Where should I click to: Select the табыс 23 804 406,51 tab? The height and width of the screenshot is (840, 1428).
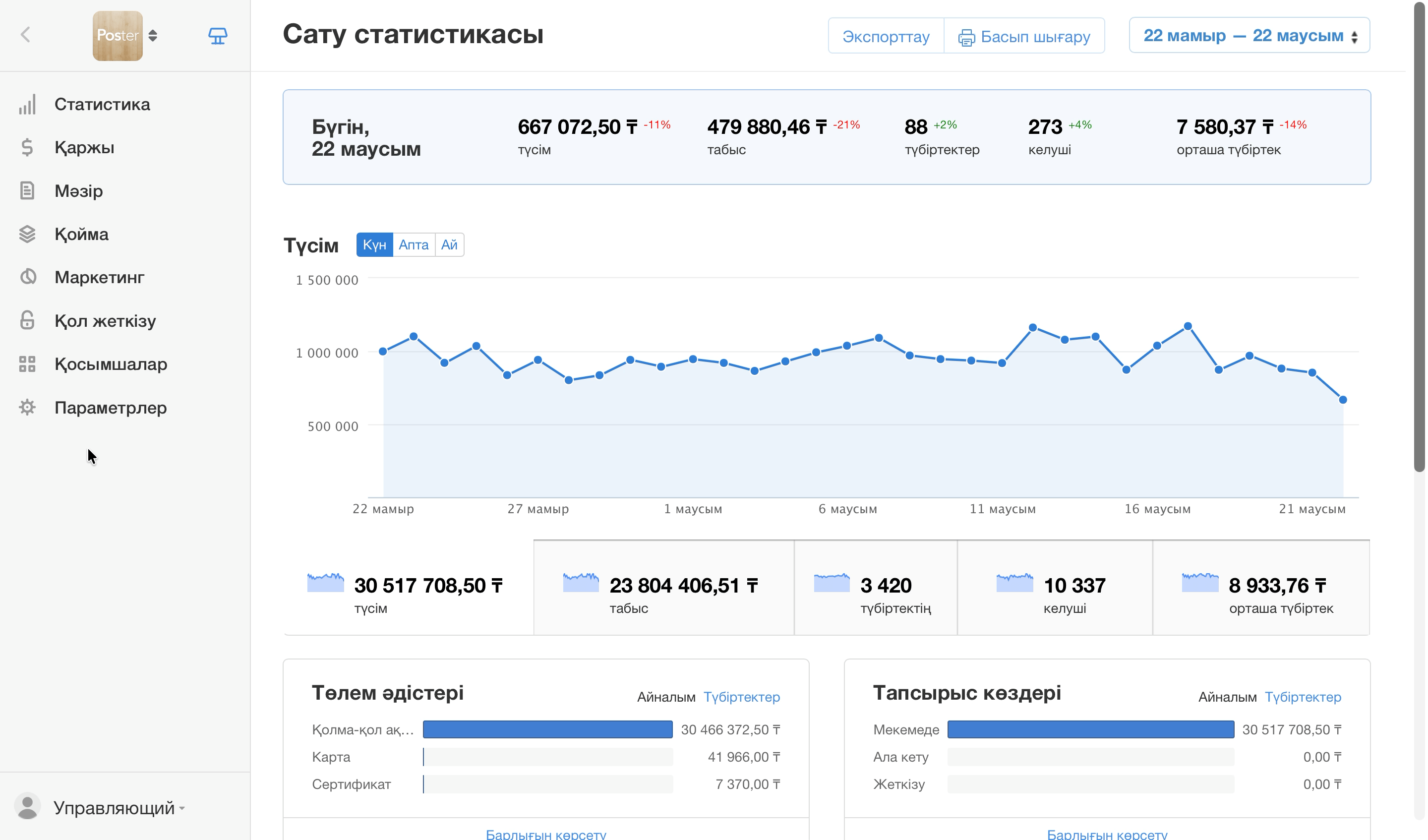point(663,588)
